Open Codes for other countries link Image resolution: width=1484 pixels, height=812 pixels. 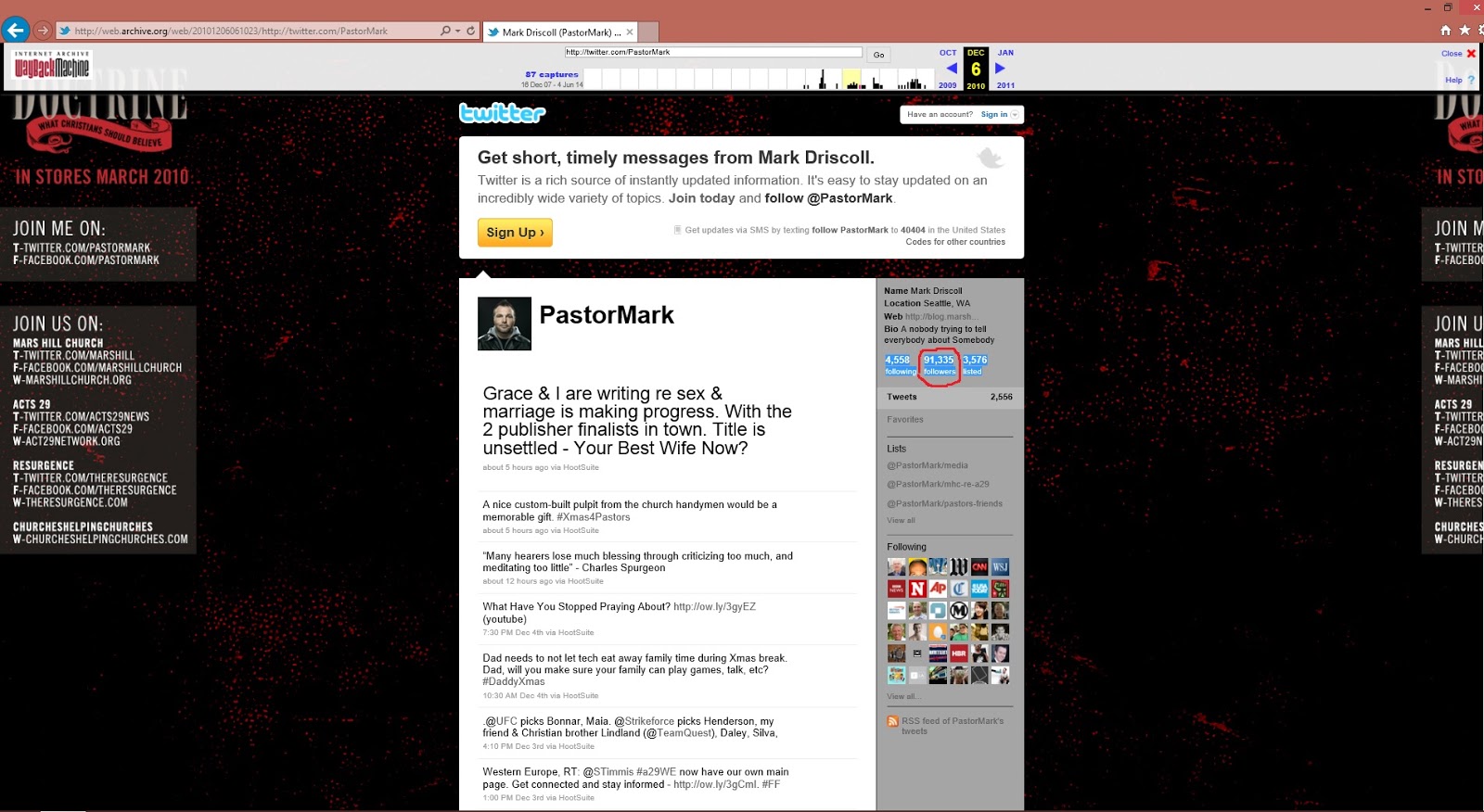[x=955, y=242]
